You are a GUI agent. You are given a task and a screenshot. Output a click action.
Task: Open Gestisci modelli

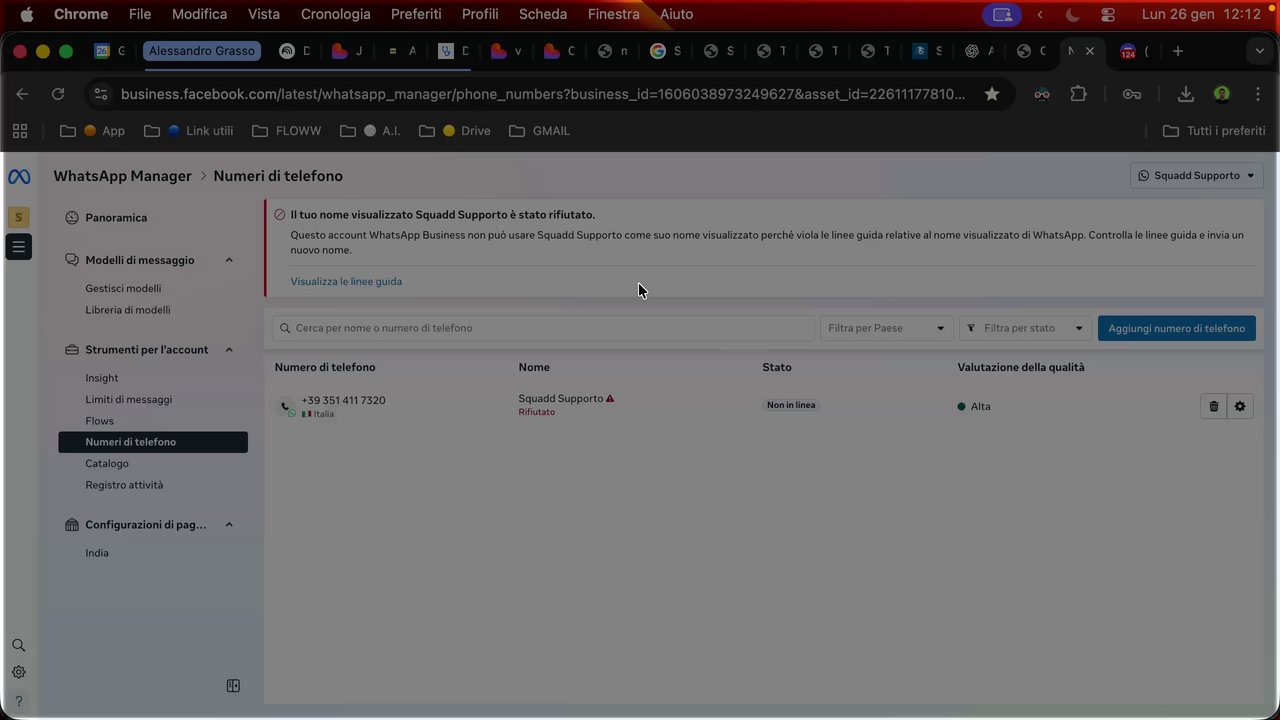[123, 288]
